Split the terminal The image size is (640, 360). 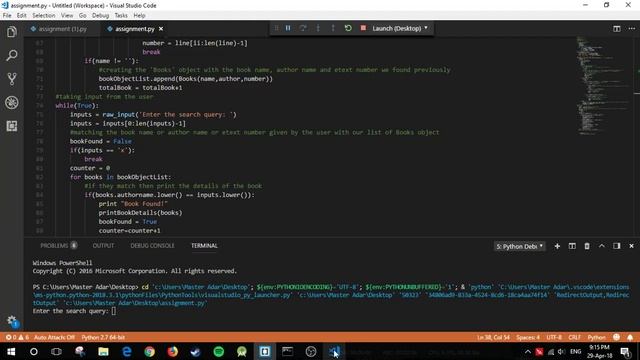[572, 246]
